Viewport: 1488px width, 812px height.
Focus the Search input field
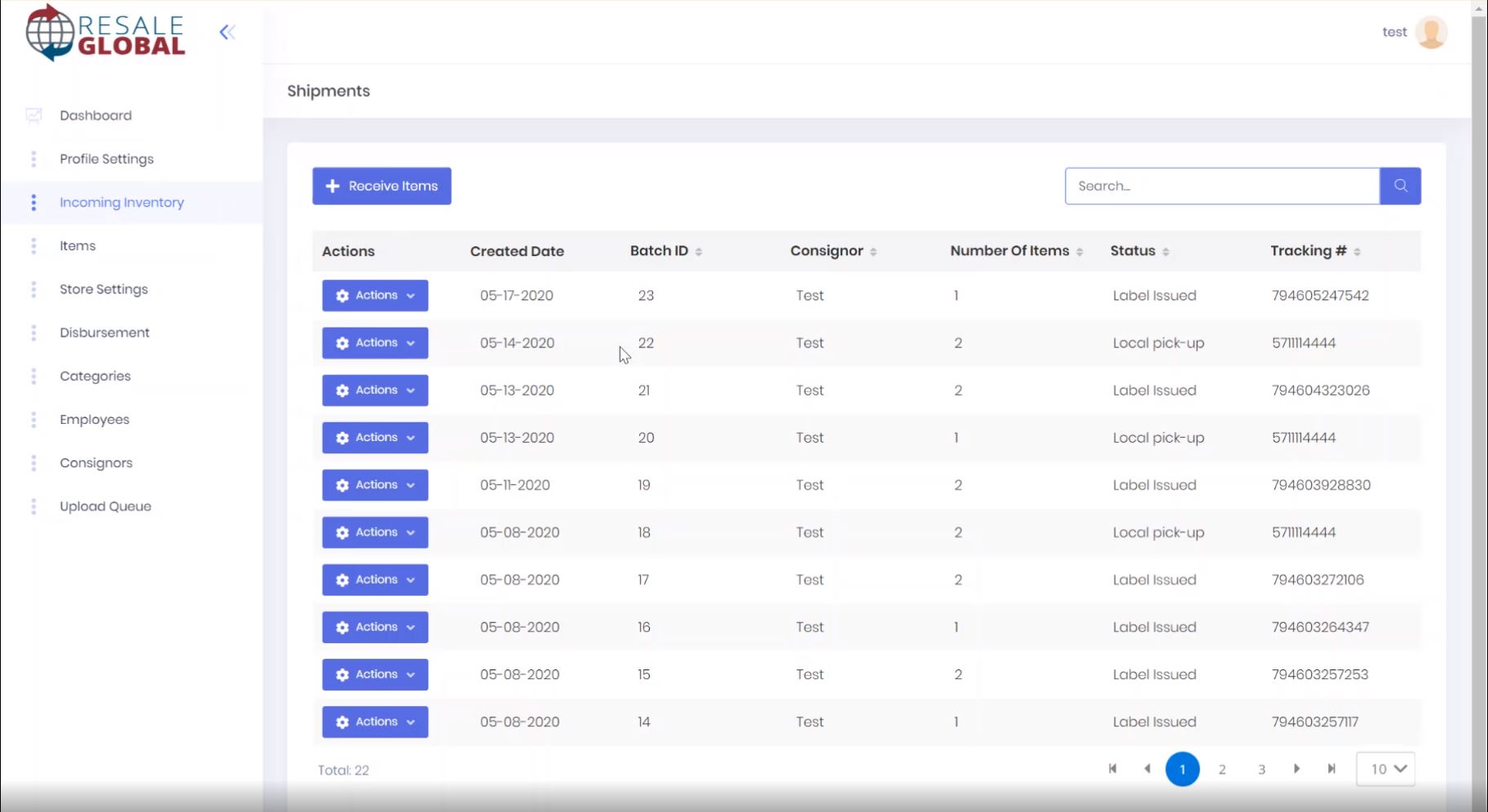1221,186
